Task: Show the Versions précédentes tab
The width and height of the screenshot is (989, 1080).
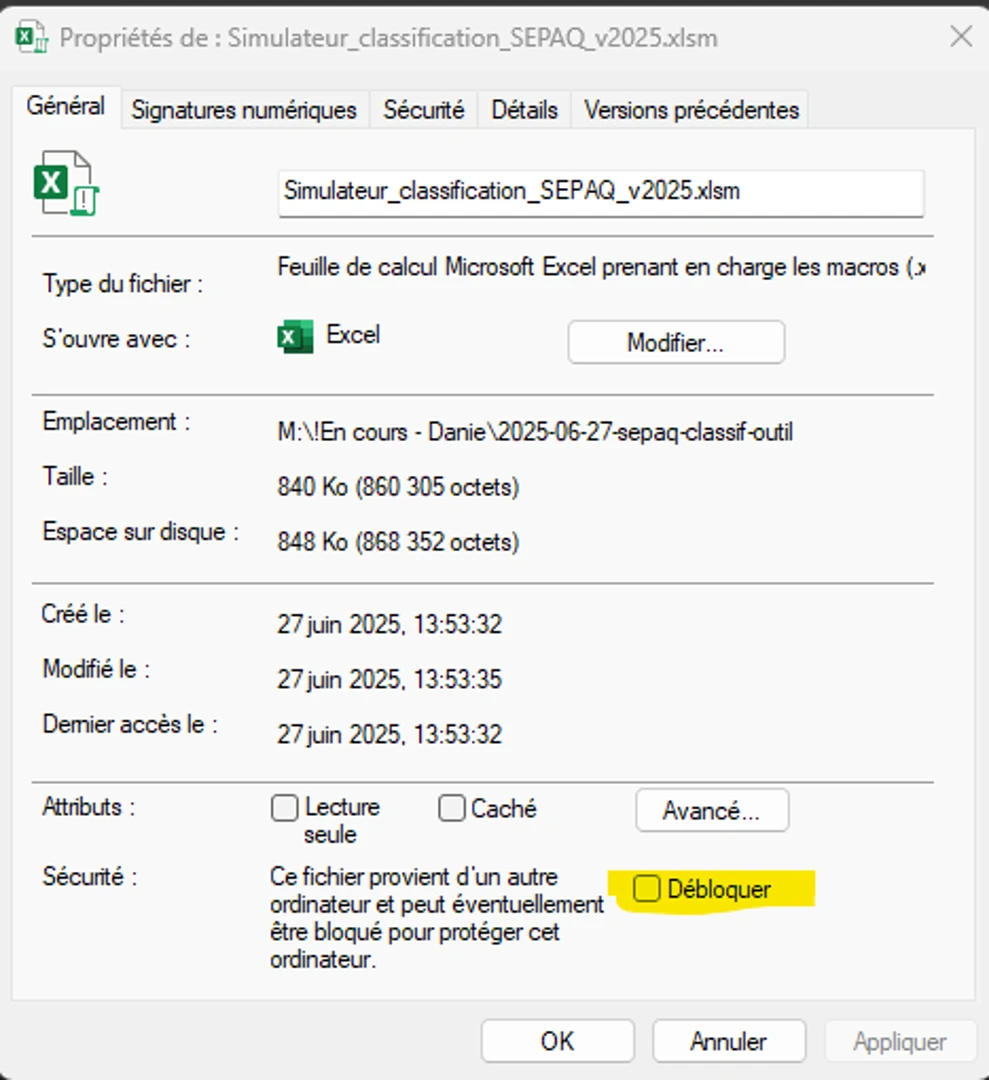Action: [691, 110]
